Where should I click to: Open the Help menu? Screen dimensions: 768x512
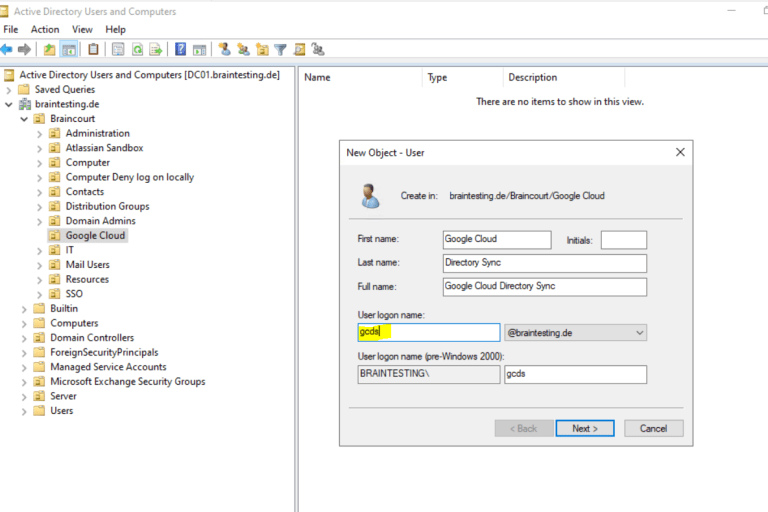pyautogui.click(x=116, y=29)
